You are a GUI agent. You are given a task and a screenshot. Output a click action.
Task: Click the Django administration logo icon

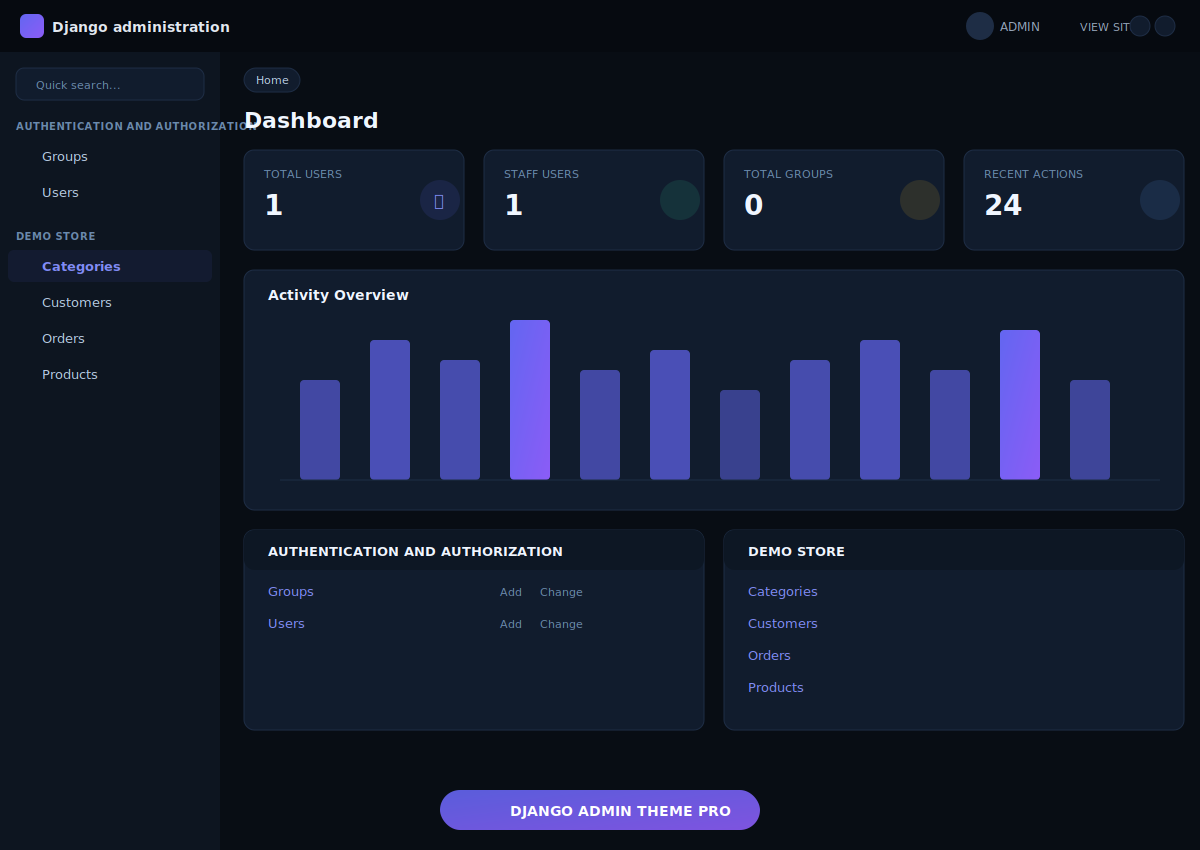coord(32,25)
